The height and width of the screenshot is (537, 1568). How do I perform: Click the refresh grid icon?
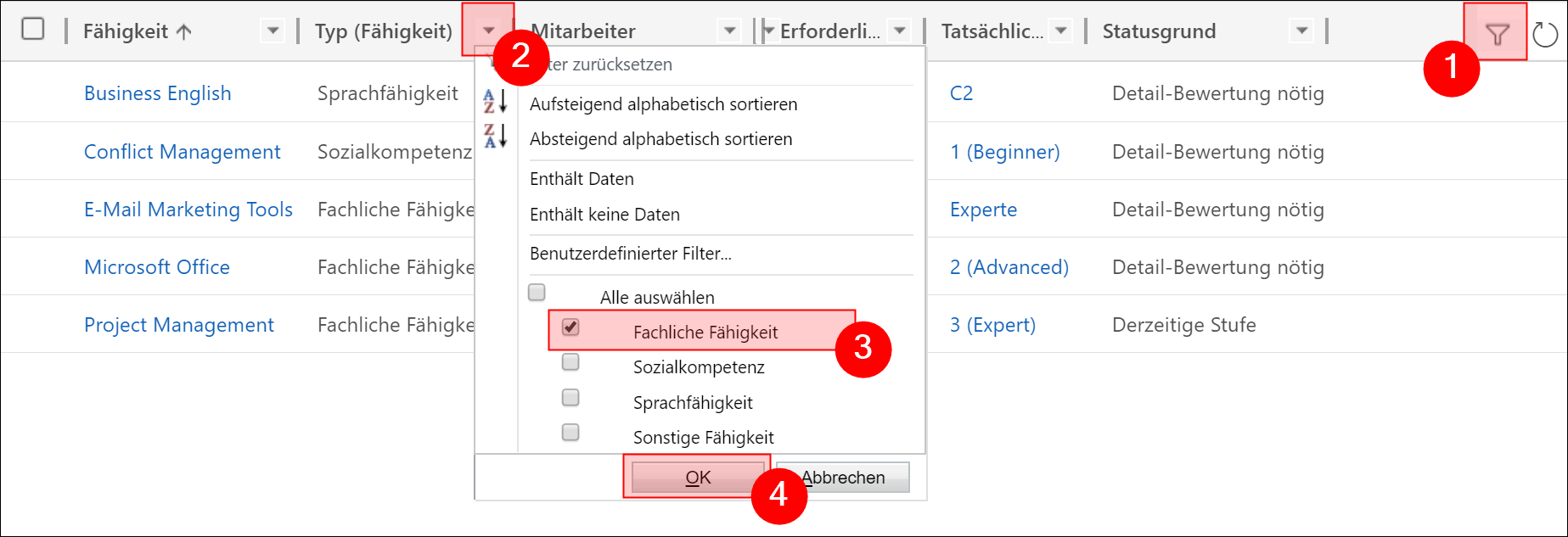[1545, 35]
